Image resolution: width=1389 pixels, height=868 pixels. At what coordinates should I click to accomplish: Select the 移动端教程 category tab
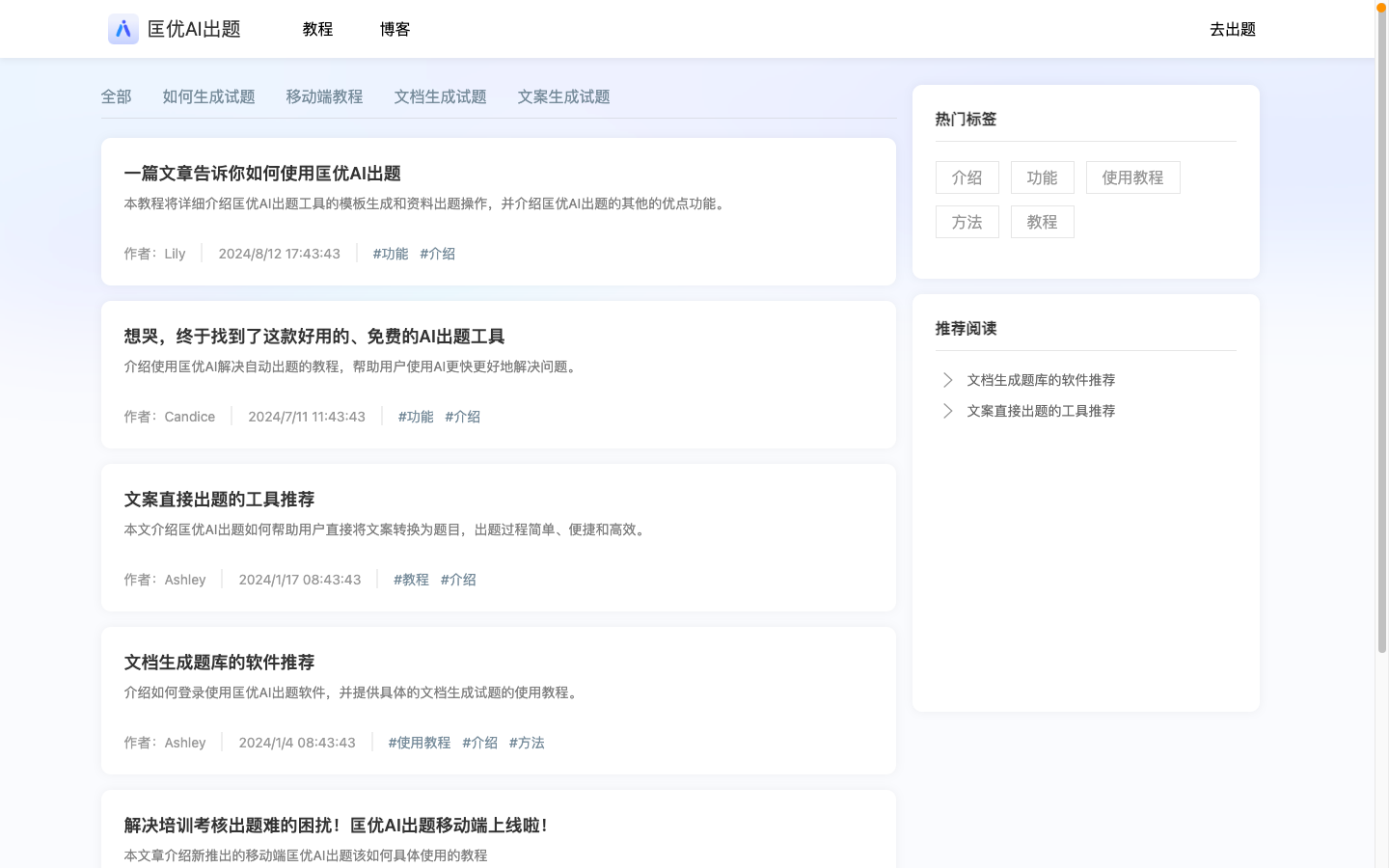click(324, 96)
